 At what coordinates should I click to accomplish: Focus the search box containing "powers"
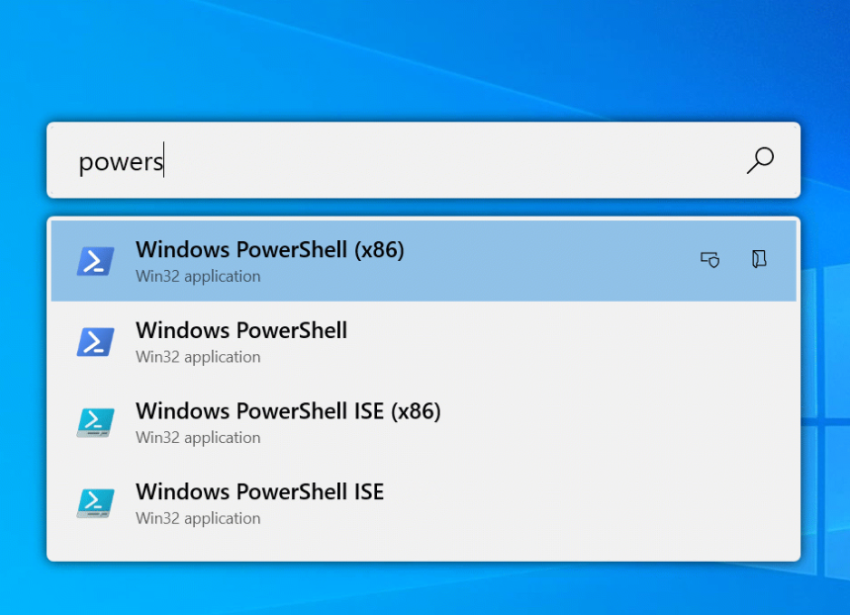[423, 161]
